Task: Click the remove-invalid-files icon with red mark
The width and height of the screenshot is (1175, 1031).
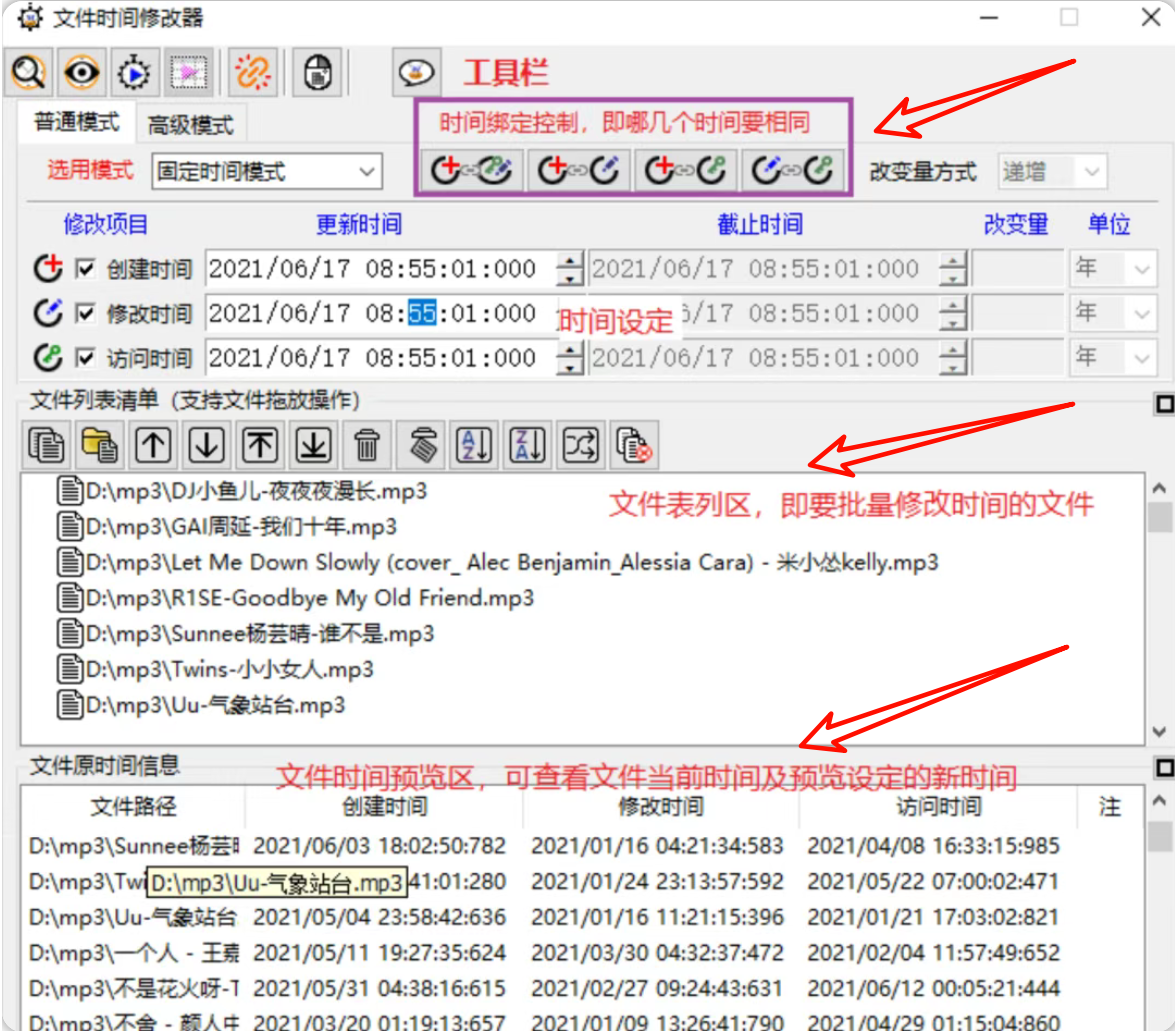Action: (x=635, y=445)
